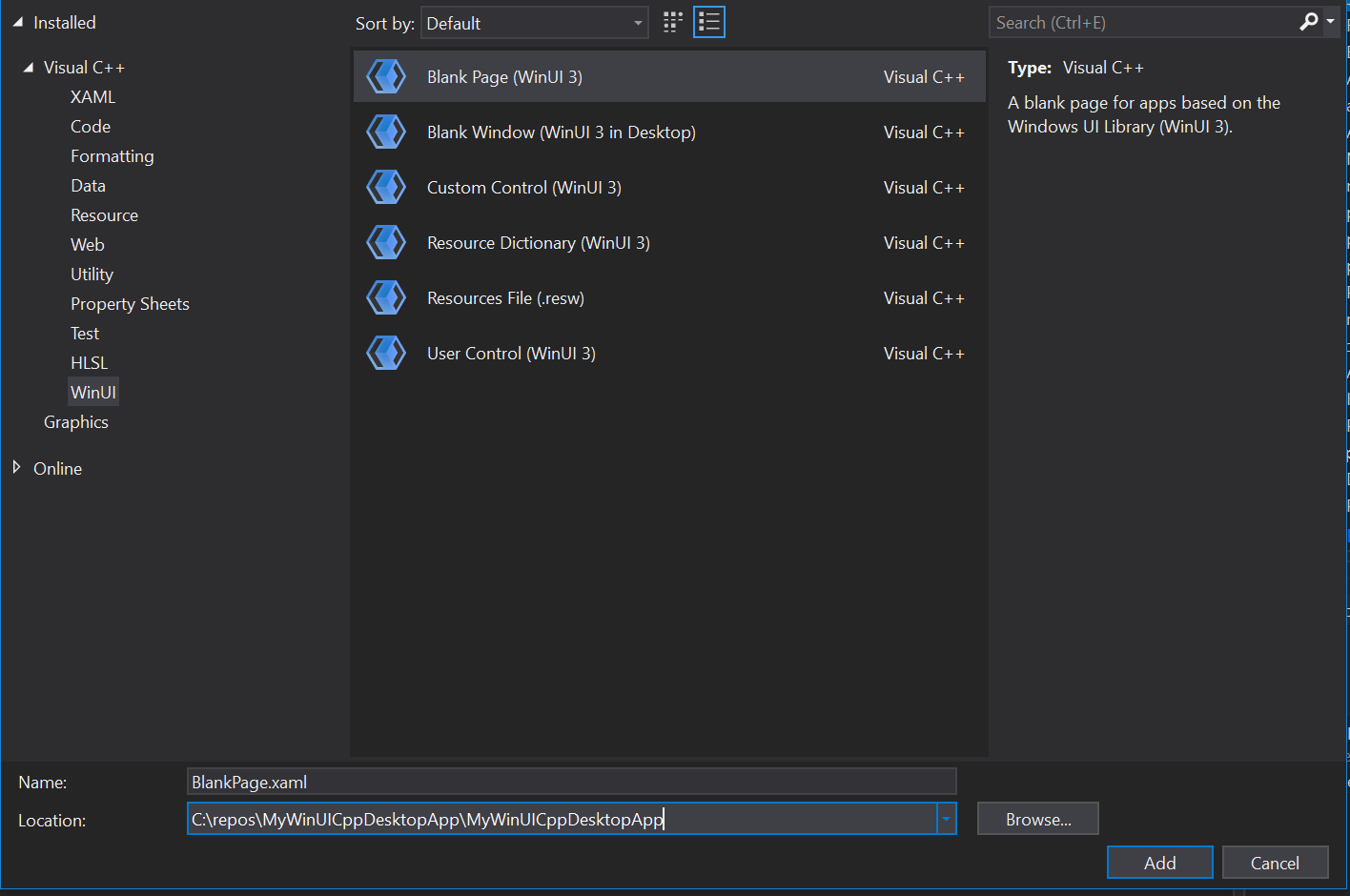Select the WinUI category
The image size is (1350, 896).
93,393
